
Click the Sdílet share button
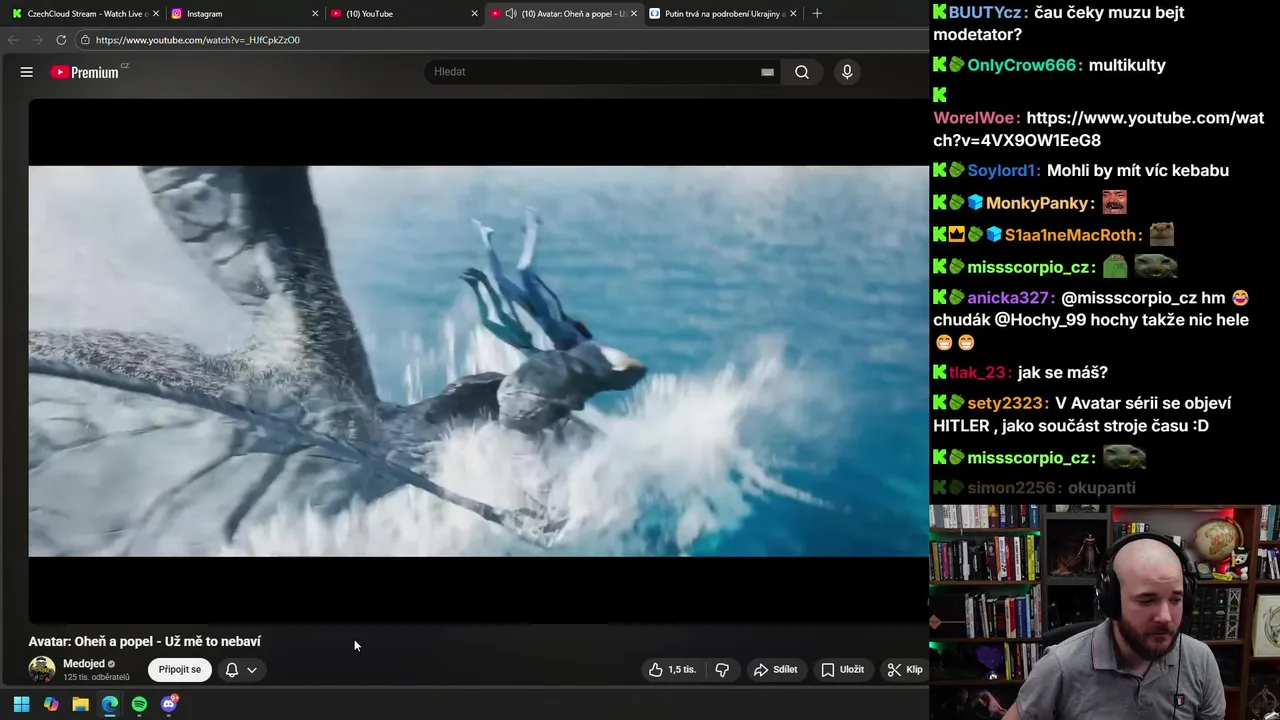[776, 670]
